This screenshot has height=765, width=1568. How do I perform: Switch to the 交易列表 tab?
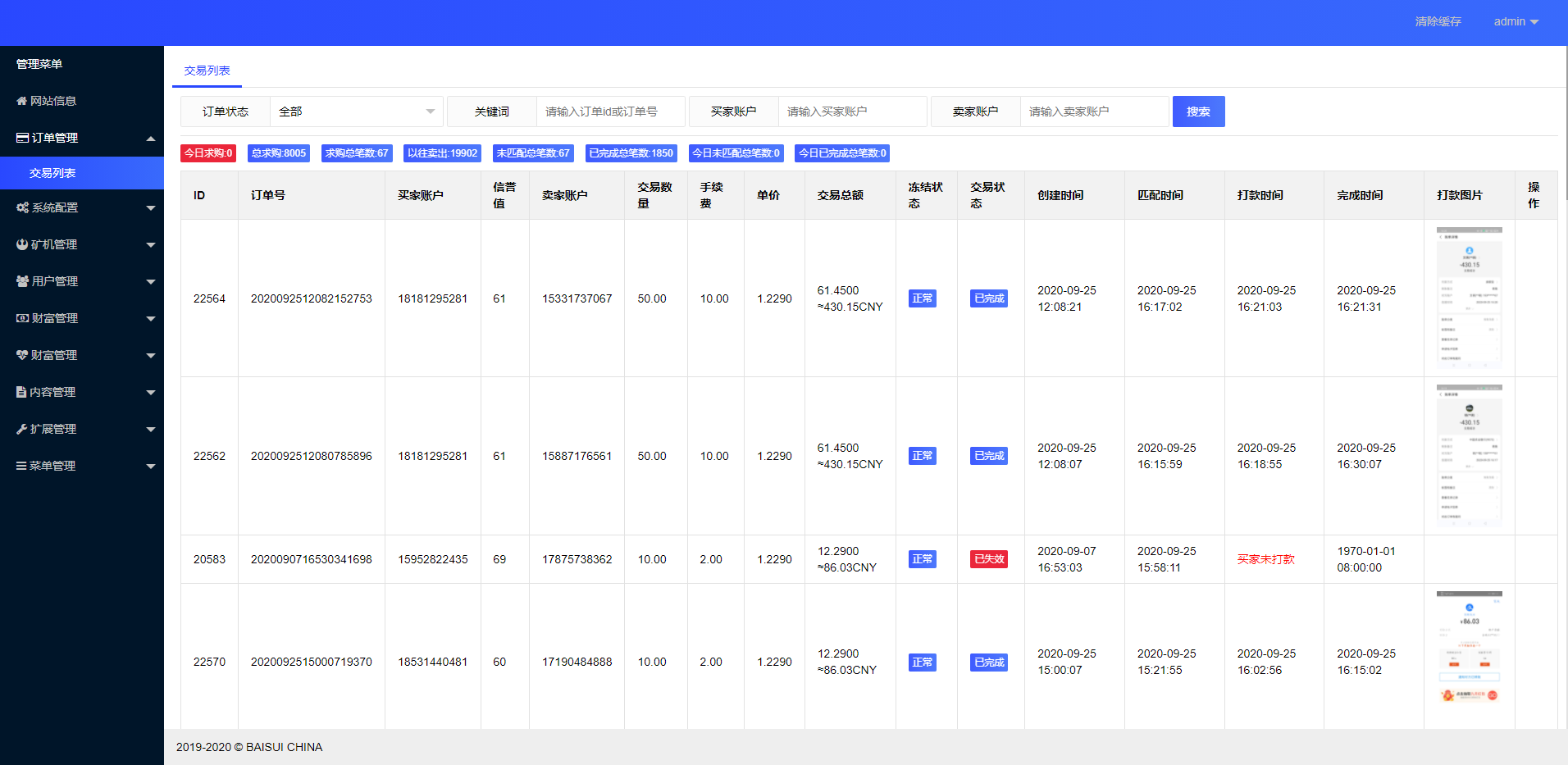[x=207, y=71]
